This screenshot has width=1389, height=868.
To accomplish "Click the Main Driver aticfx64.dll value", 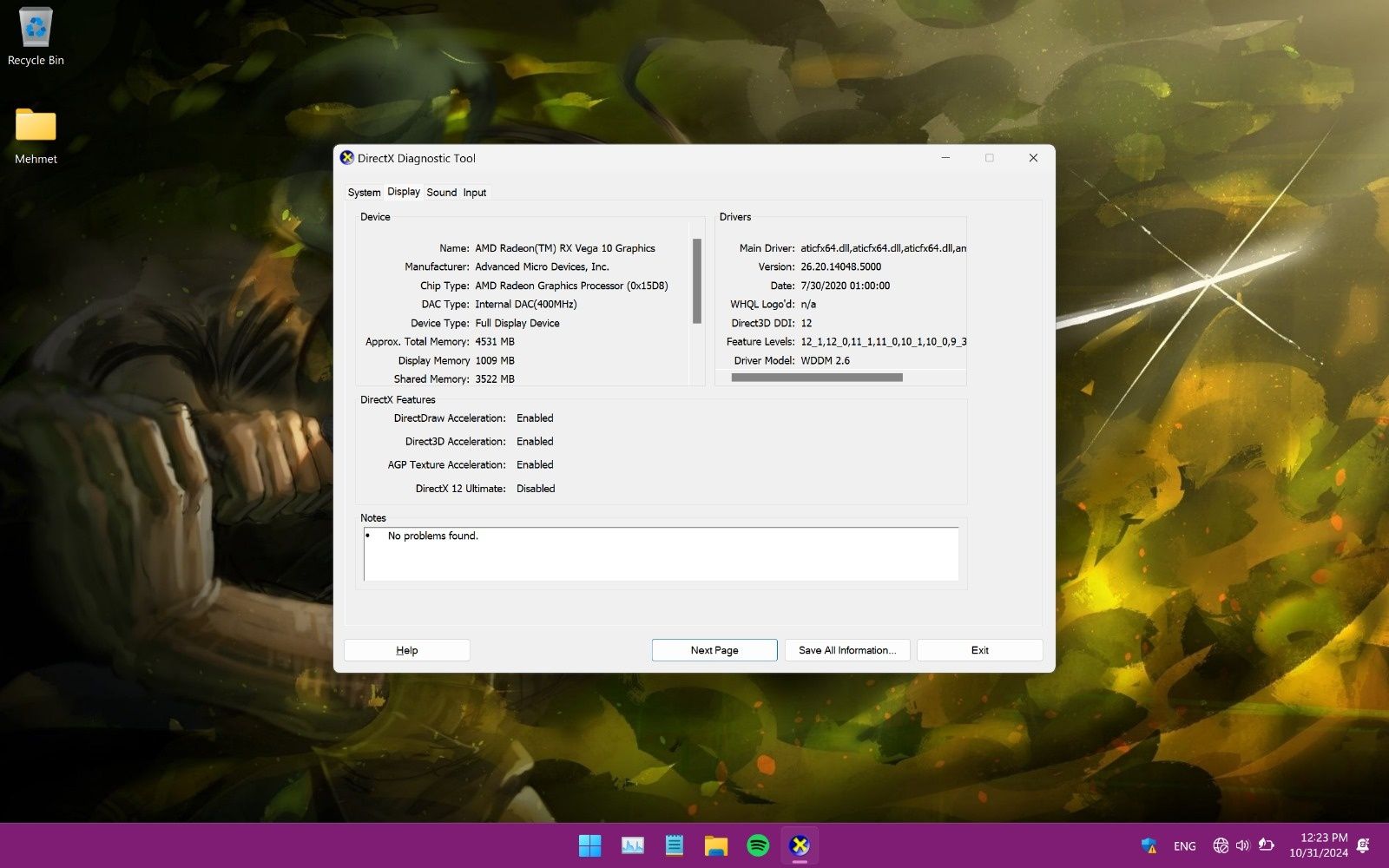I will coord(883,248).
